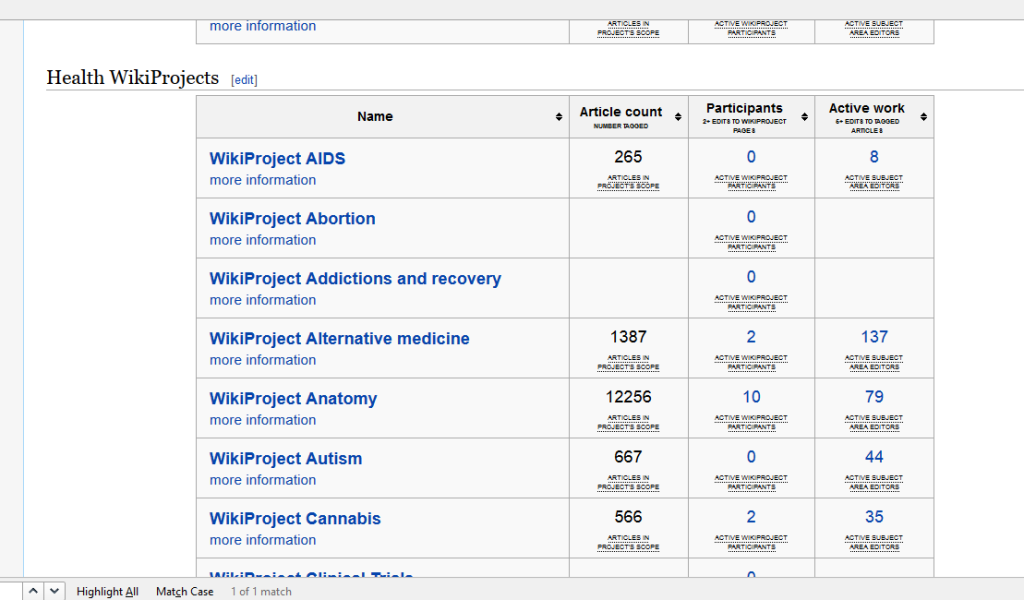View 10 participants of WikiProject Anatomy
This screenshot has height=600, width=1024.
[751, 397]
